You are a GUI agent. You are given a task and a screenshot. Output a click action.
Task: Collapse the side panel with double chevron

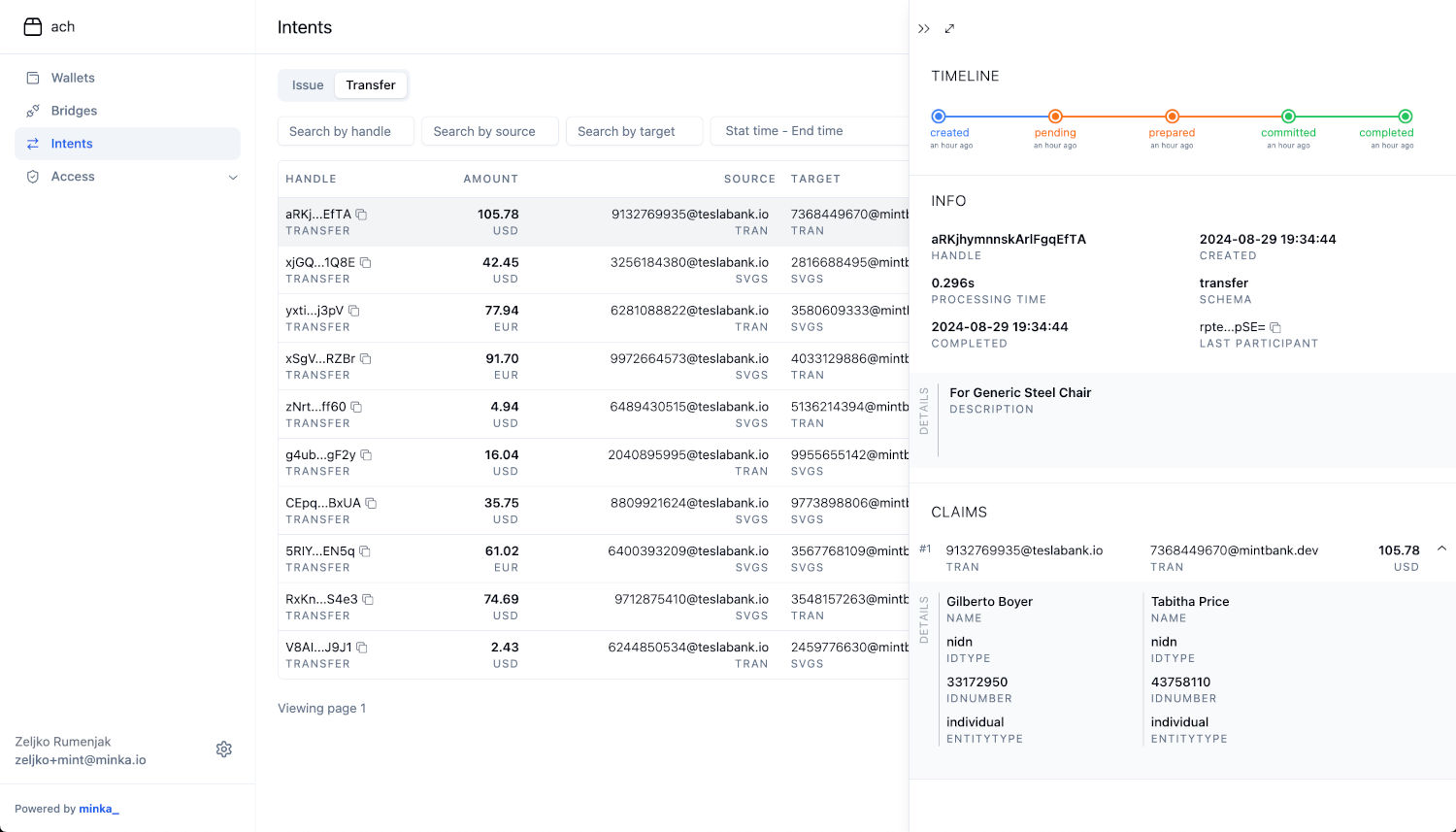click(924, 29)
